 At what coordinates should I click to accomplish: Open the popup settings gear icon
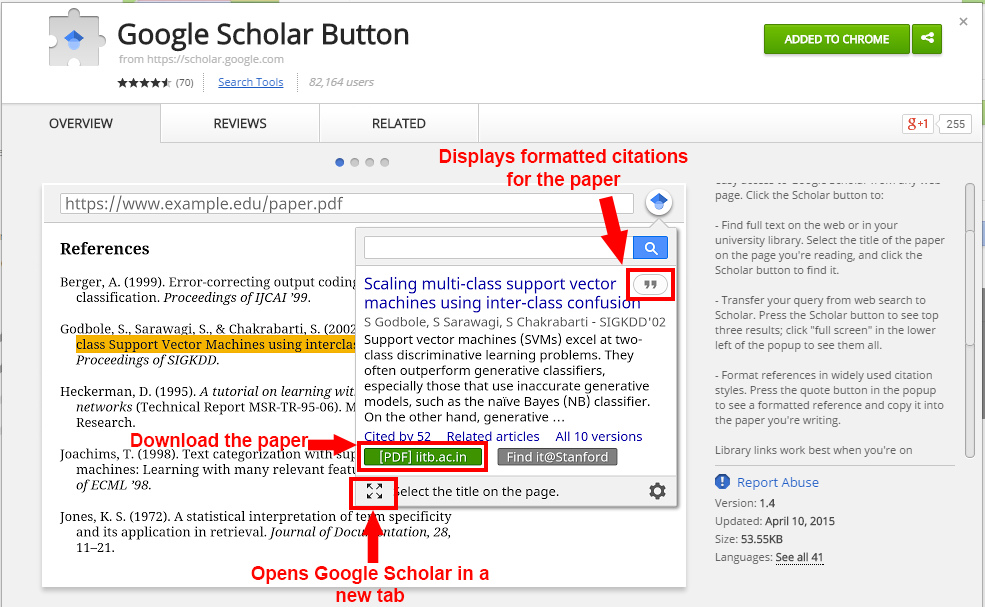pyautogui.click(x=657, y=491)
